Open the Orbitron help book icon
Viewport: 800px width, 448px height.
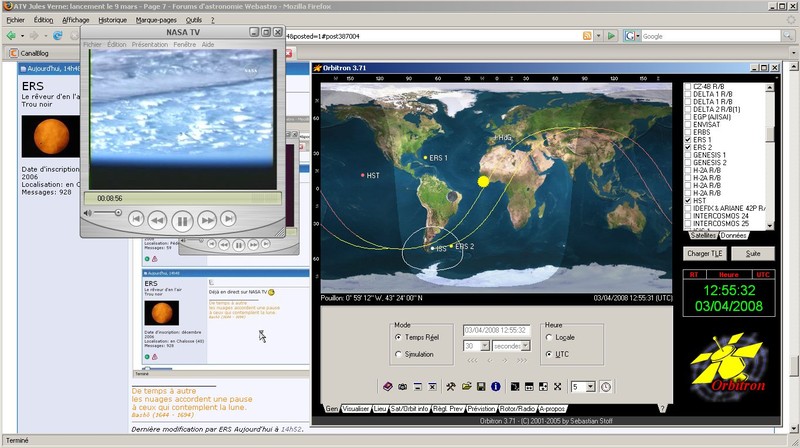(388, 387)
